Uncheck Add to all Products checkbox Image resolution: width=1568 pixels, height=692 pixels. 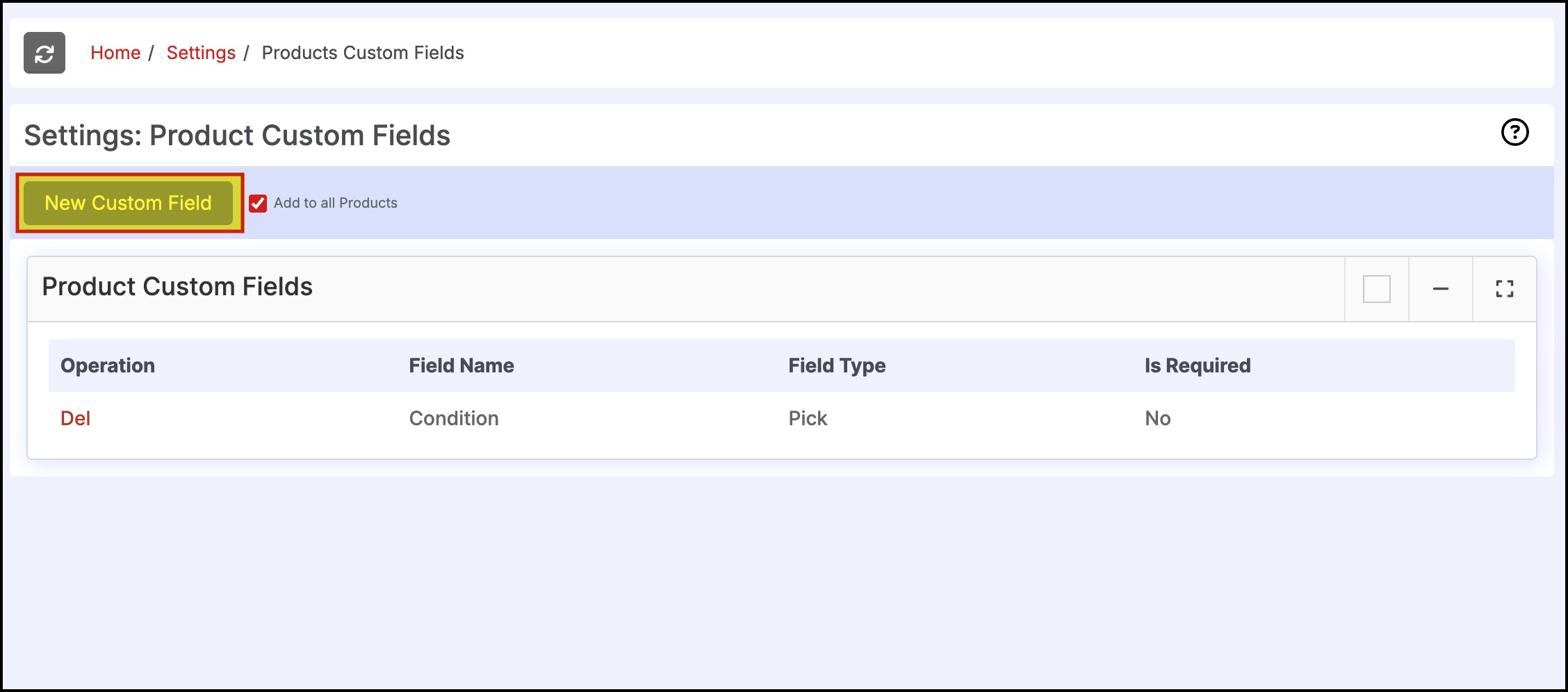[258, 204]
